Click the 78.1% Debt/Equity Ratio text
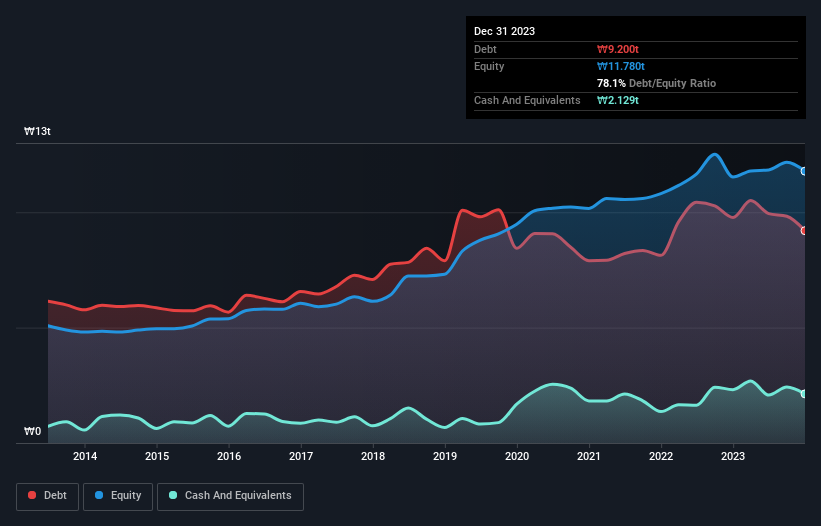This screenshot has height=526, width=821. (657, 83)
